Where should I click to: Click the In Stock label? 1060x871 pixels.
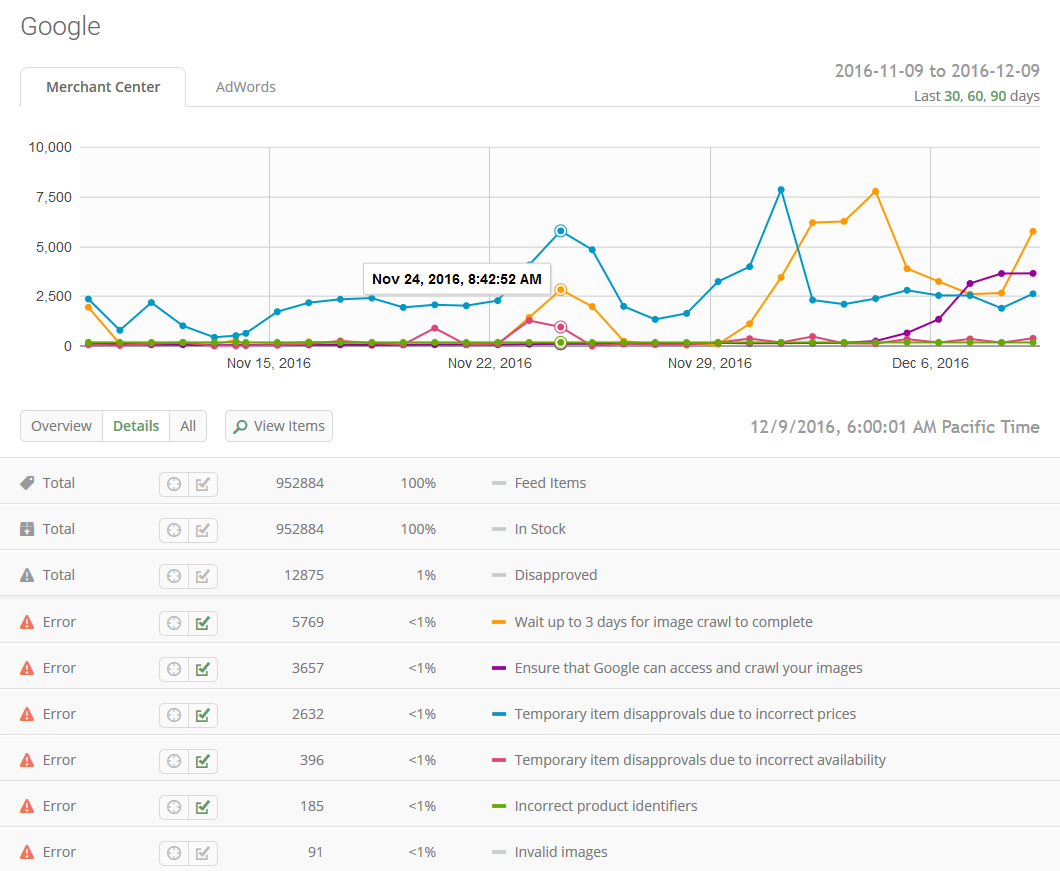pos(540,529)
